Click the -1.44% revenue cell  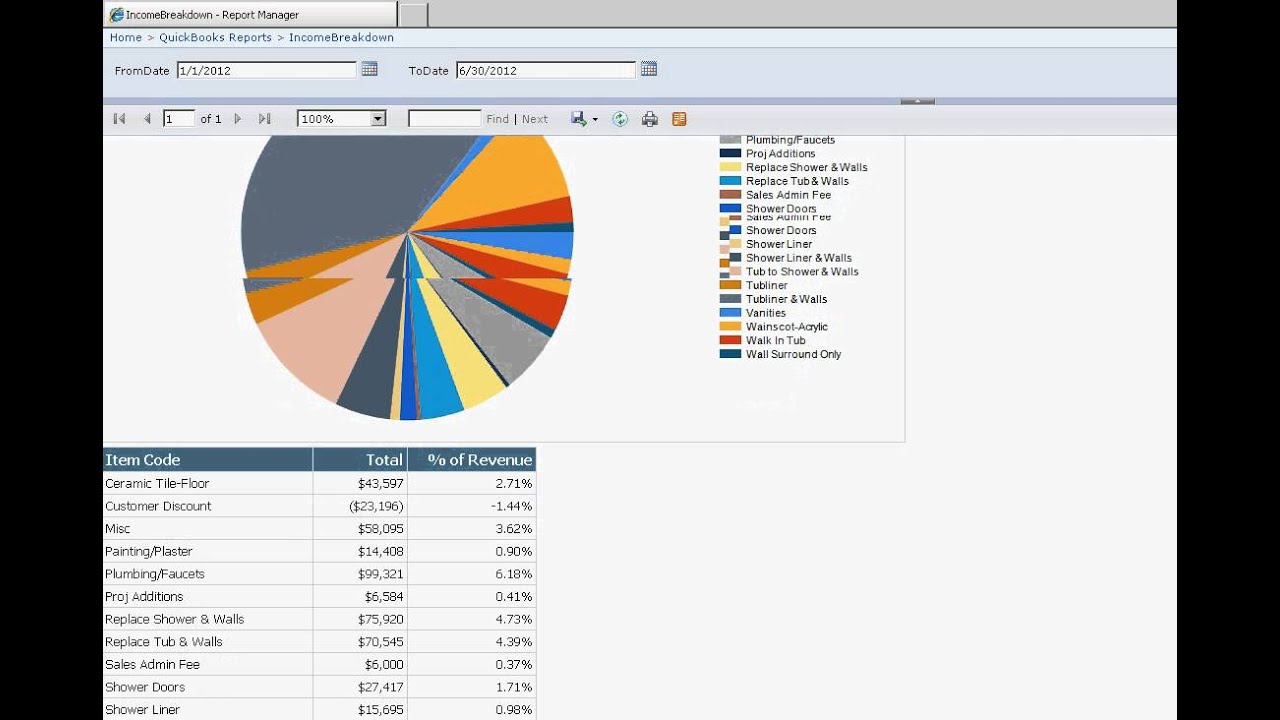pyautogui.click(x=472, y=506)
